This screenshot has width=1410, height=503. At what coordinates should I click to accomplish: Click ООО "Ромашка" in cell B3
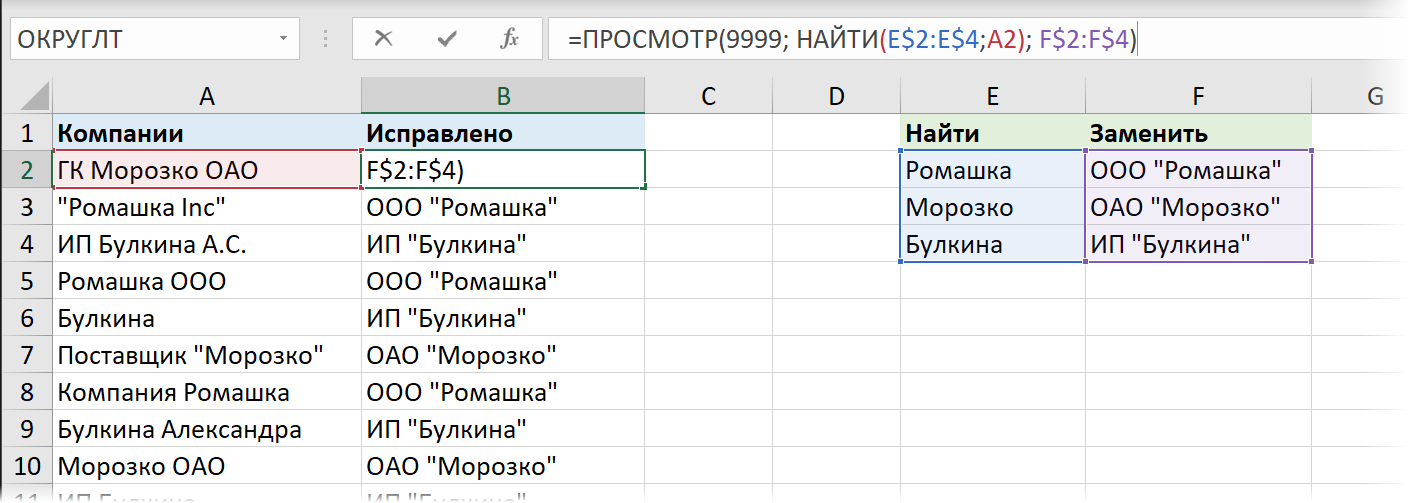(x=504, y=207)
